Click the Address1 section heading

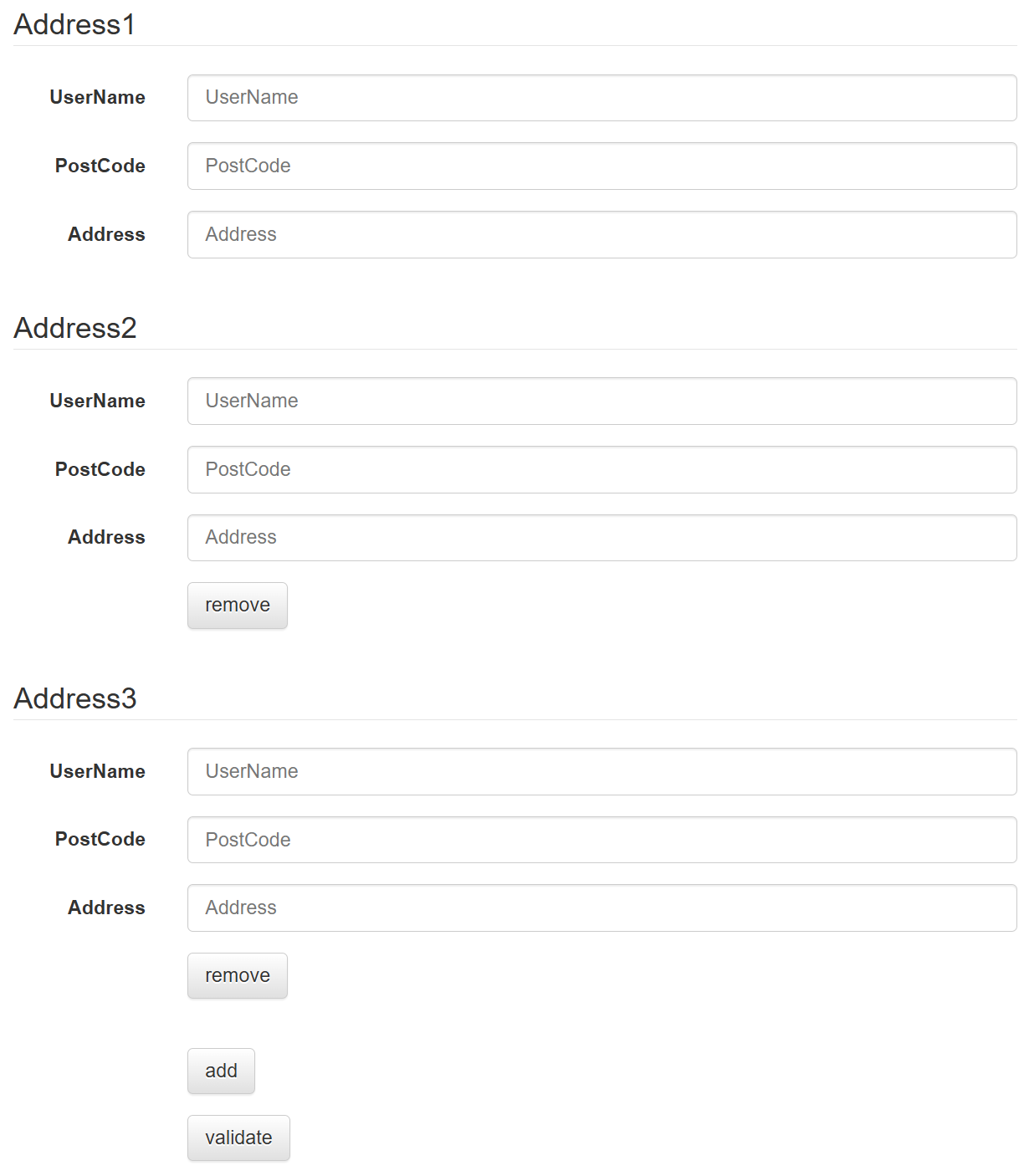tap(74, 25)
